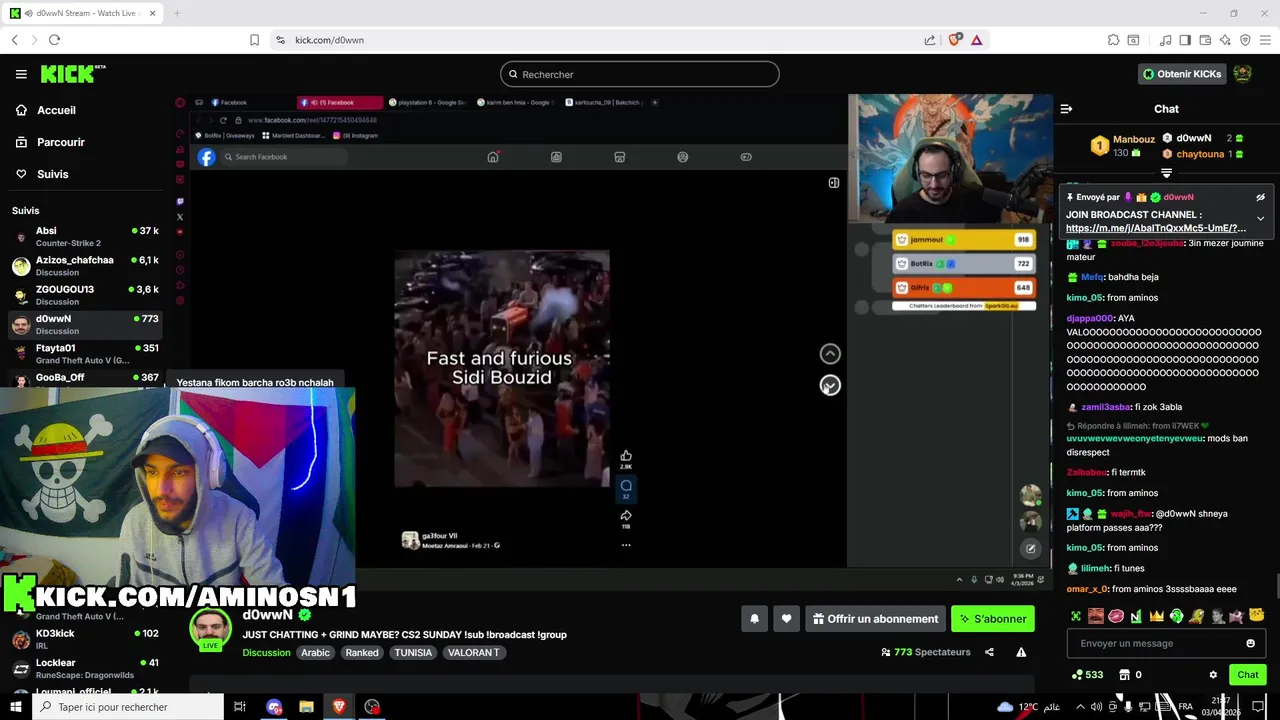
Task: Open the Brave VPN shield icon
Action: (1245, 40)
